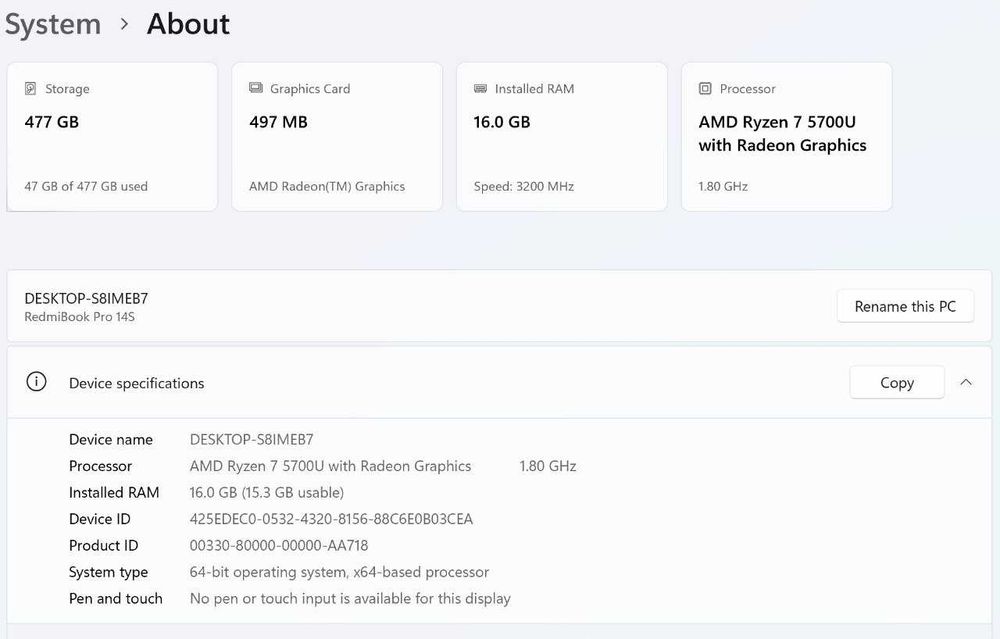Select 'AMD Radeon(TM) Graphics' text
Image resolution: width=1000 pixels, height=639 pixels.
(327, 186)
